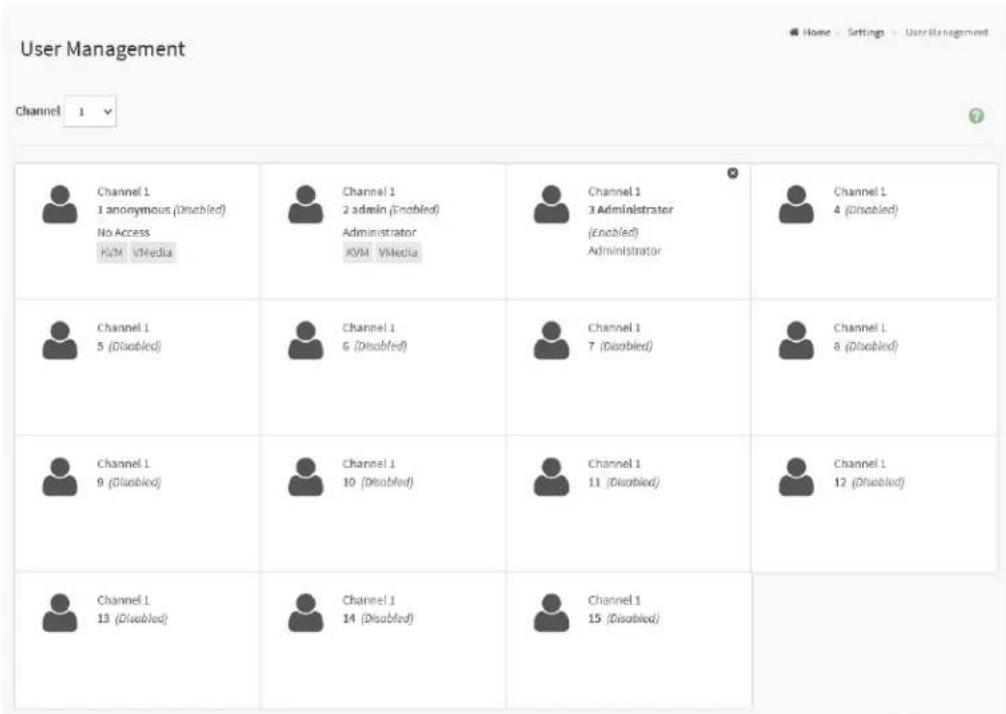Select the avatar of user 3 Administrator

(551, 204)
